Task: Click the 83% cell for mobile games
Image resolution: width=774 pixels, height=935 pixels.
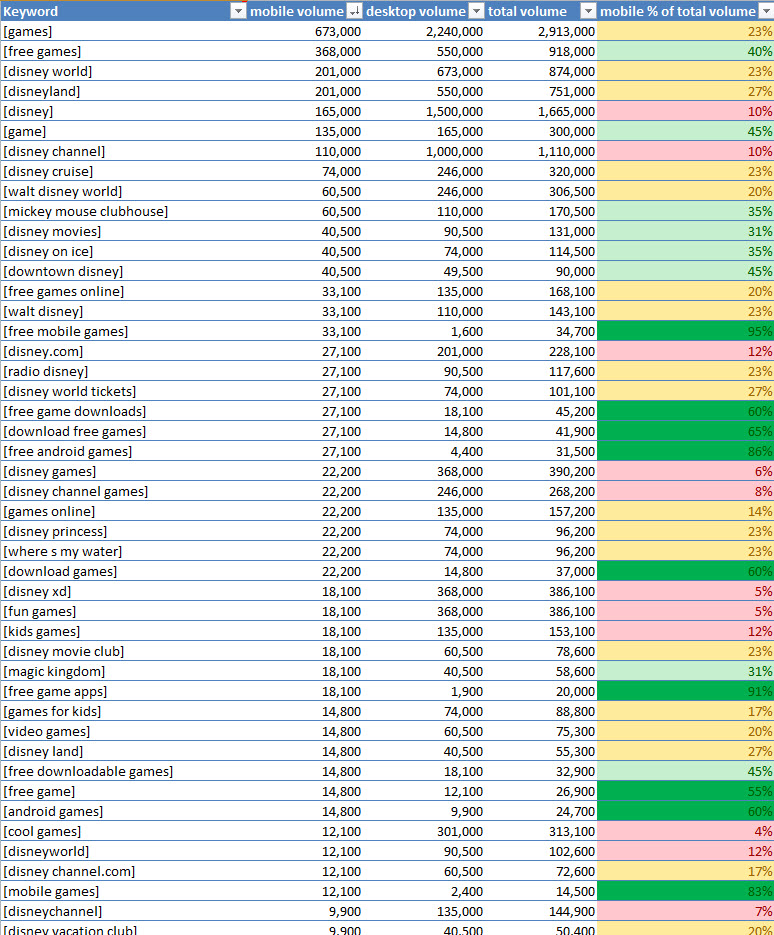Action: click(x=686, y=891)
